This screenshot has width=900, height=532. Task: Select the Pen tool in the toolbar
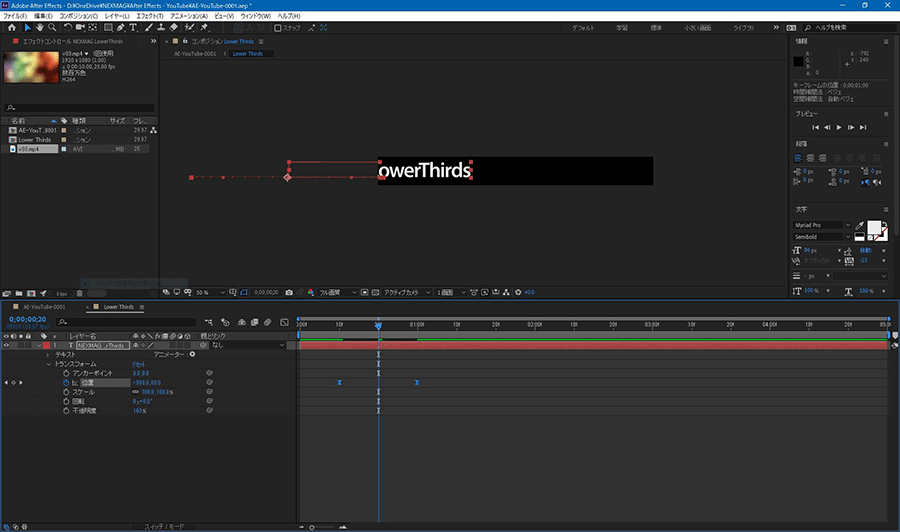click(x=120, y=27)
